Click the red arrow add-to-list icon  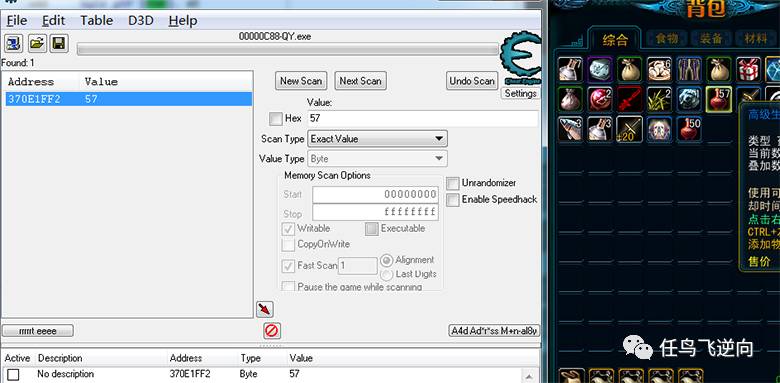tap(265, 309)
